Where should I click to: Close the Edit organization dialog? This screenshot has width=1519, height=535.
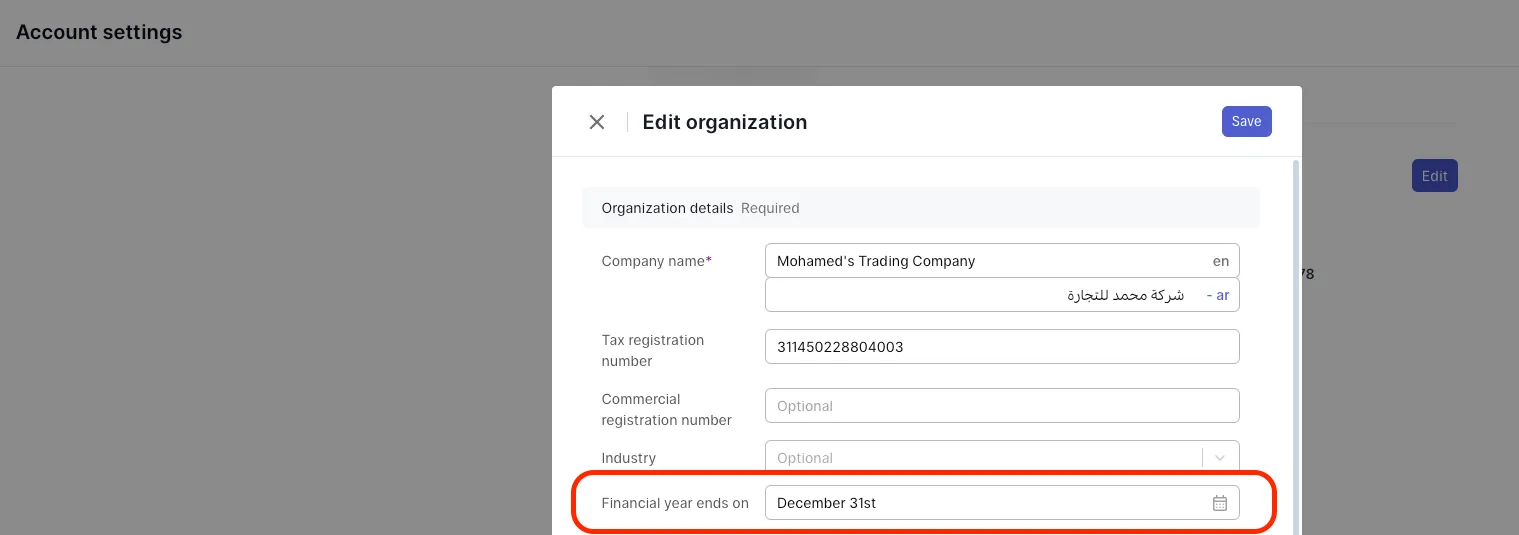tap(597, 122)
